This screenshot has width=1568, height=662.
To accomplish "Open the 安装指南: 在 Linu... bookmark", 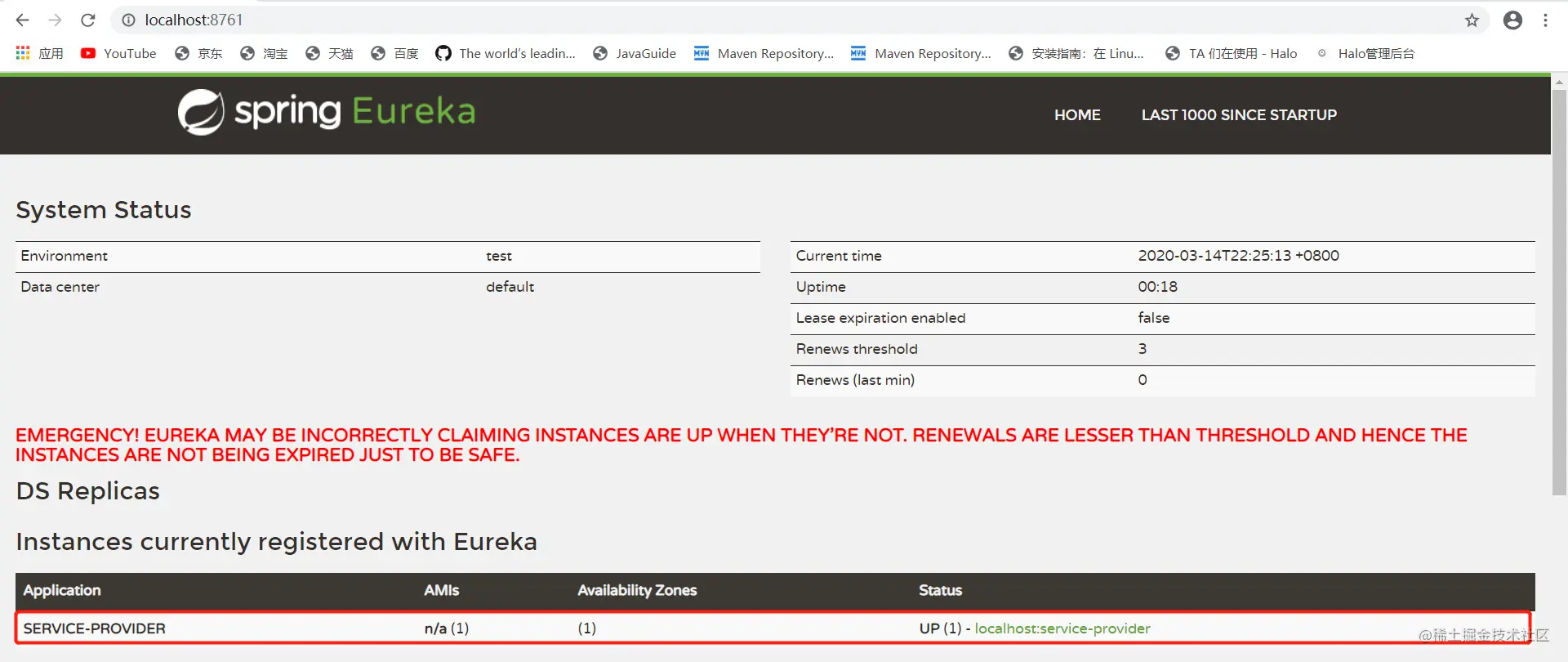I will 1076,53.
